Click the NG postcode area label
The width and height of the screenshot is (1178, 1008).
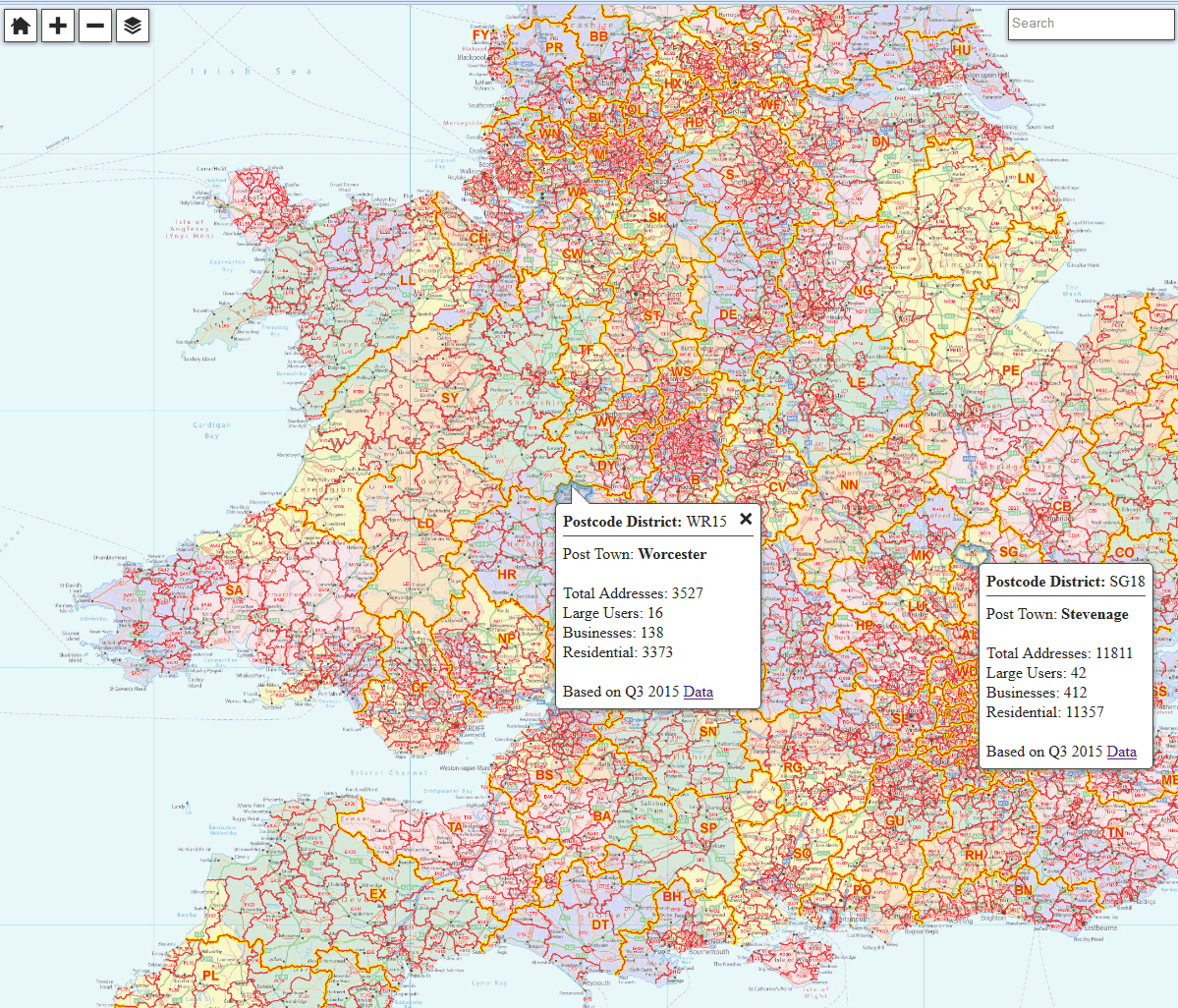click(x=863, y=291)
